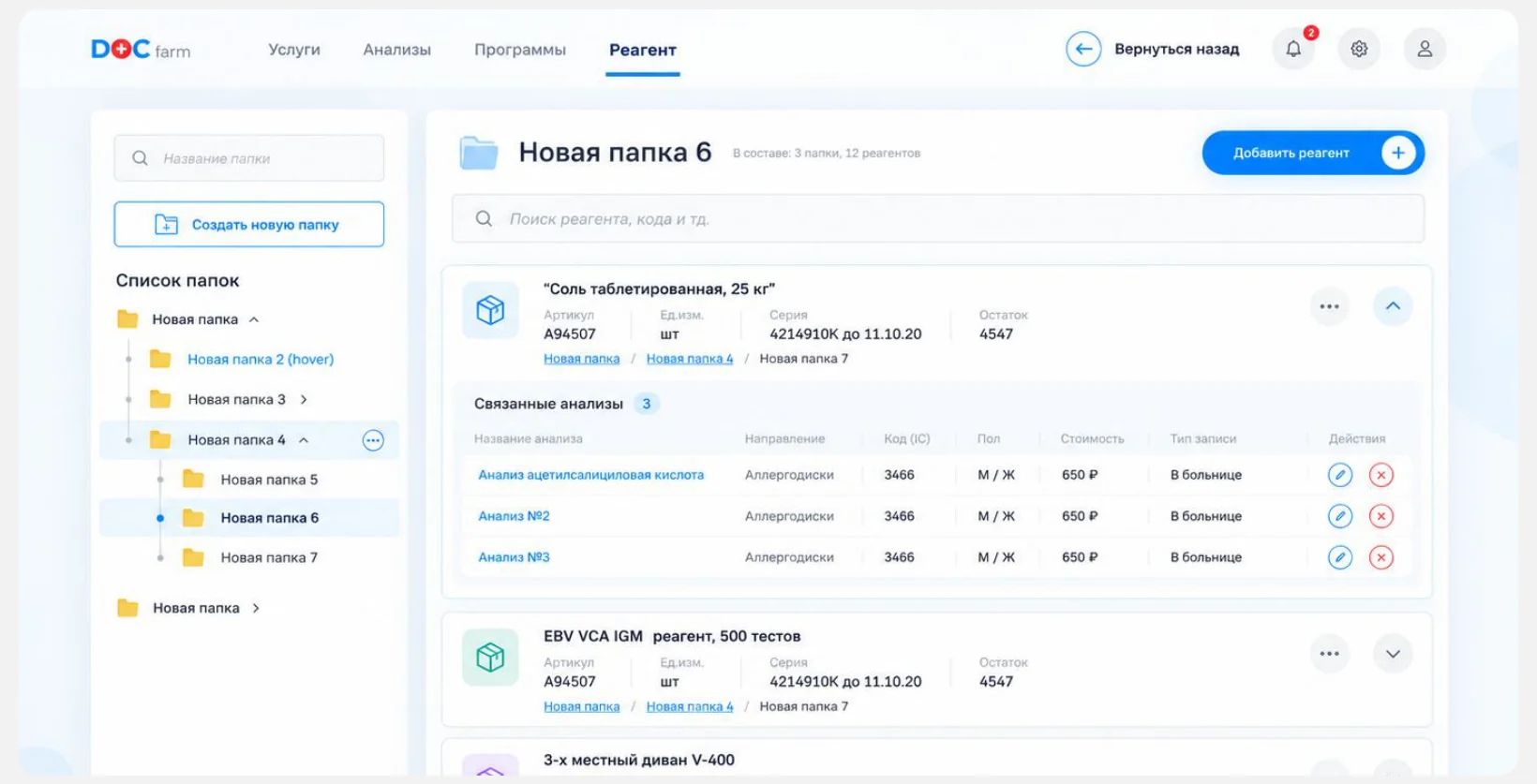The image size is (1537, 784).
Task: Collapse Новая папка 4 chevron
Action: (304, 440)
